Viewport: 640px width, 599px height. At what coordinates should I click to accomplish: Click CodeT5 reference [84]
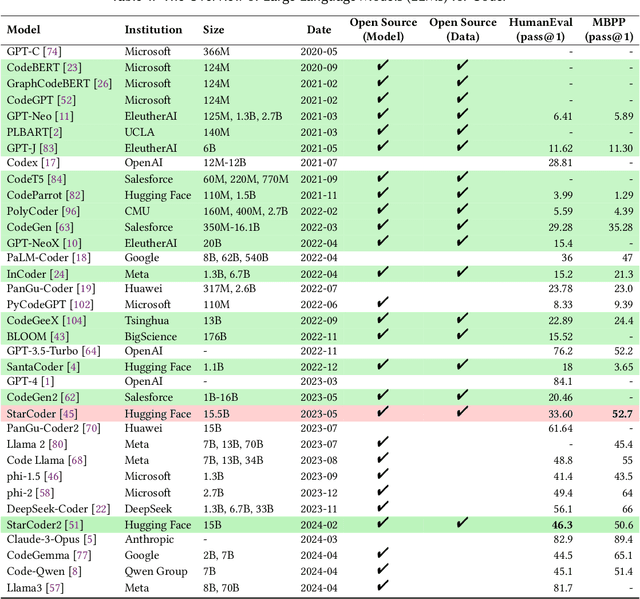(x=57, y=179)
